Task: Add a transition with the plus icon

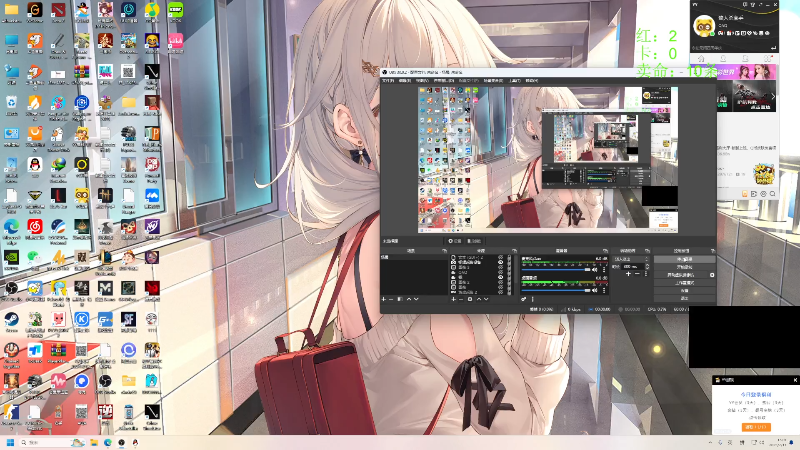Action: click(628, 274)
